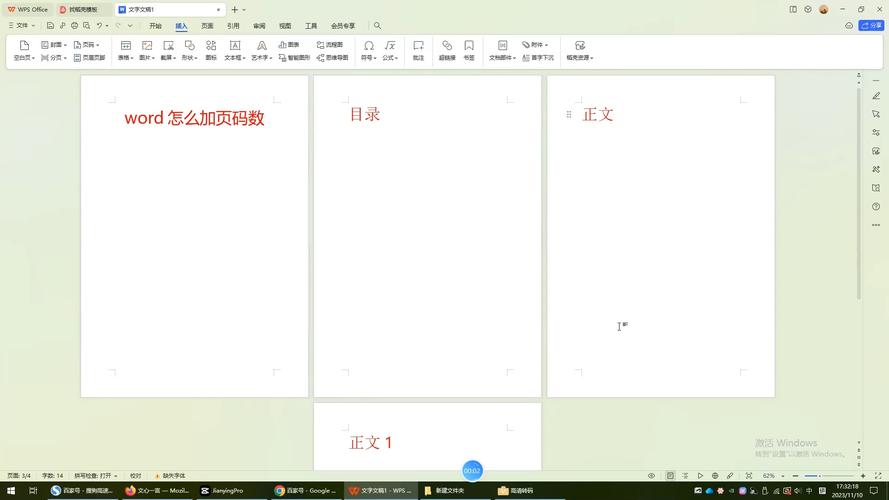Toggle 拼写检查 spell check status

[x=96, y=476]
